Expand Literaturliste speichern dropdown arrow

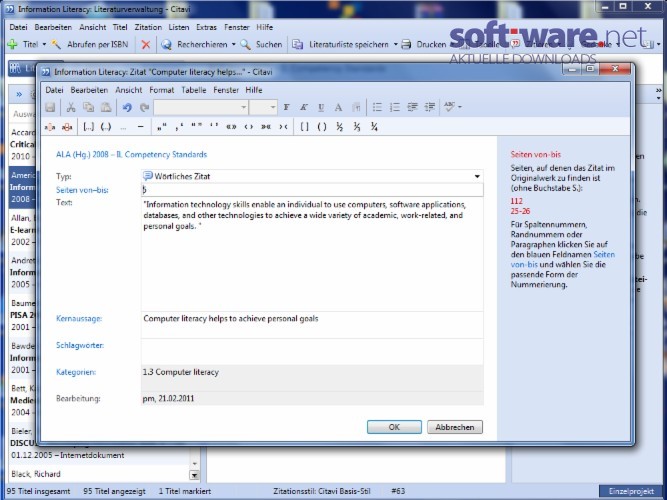coord(396,44)
